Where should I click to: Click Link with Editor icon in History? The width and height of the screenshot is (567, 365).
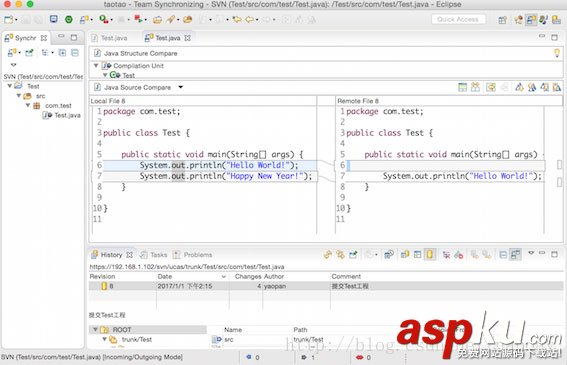(340, 255)
